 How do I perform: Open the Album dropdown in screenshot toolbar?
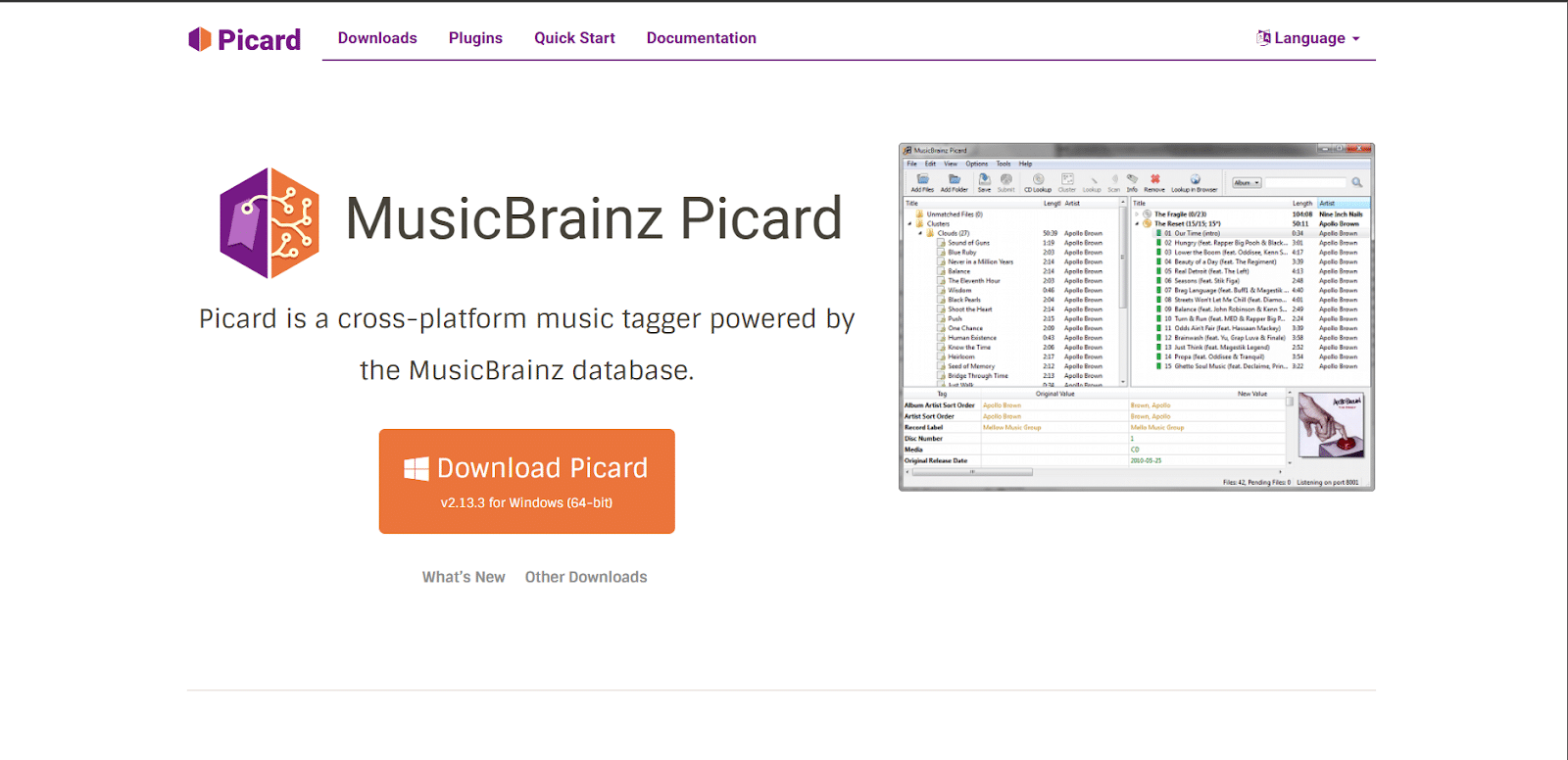1247,182
